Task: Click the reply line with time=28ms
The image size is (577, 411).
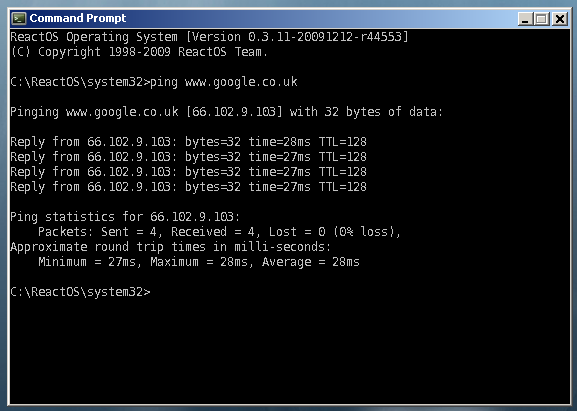Action: click(x=188, y=142)
